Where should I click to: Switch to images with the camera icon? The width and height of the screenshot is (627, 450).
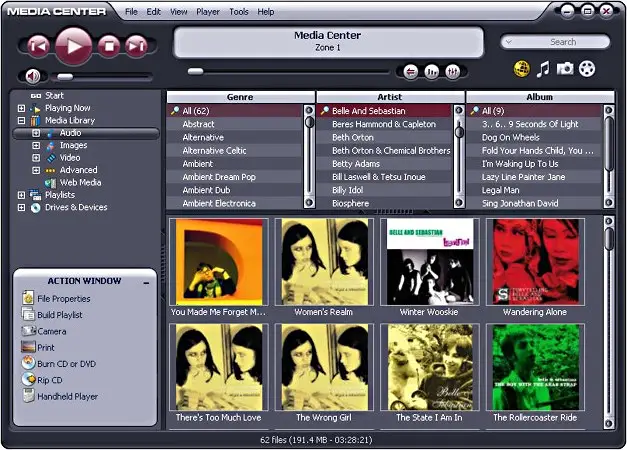(565, 69)
